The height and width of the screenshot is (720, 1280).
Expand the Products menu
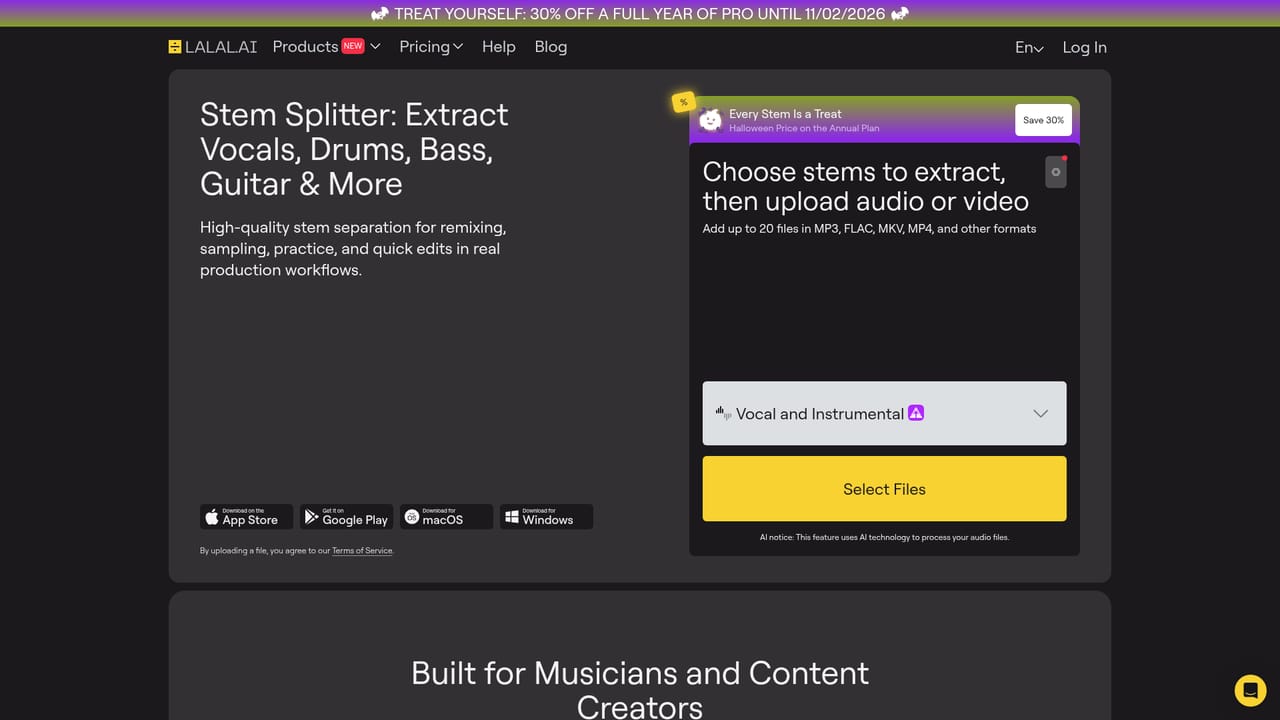coord(327,47)
